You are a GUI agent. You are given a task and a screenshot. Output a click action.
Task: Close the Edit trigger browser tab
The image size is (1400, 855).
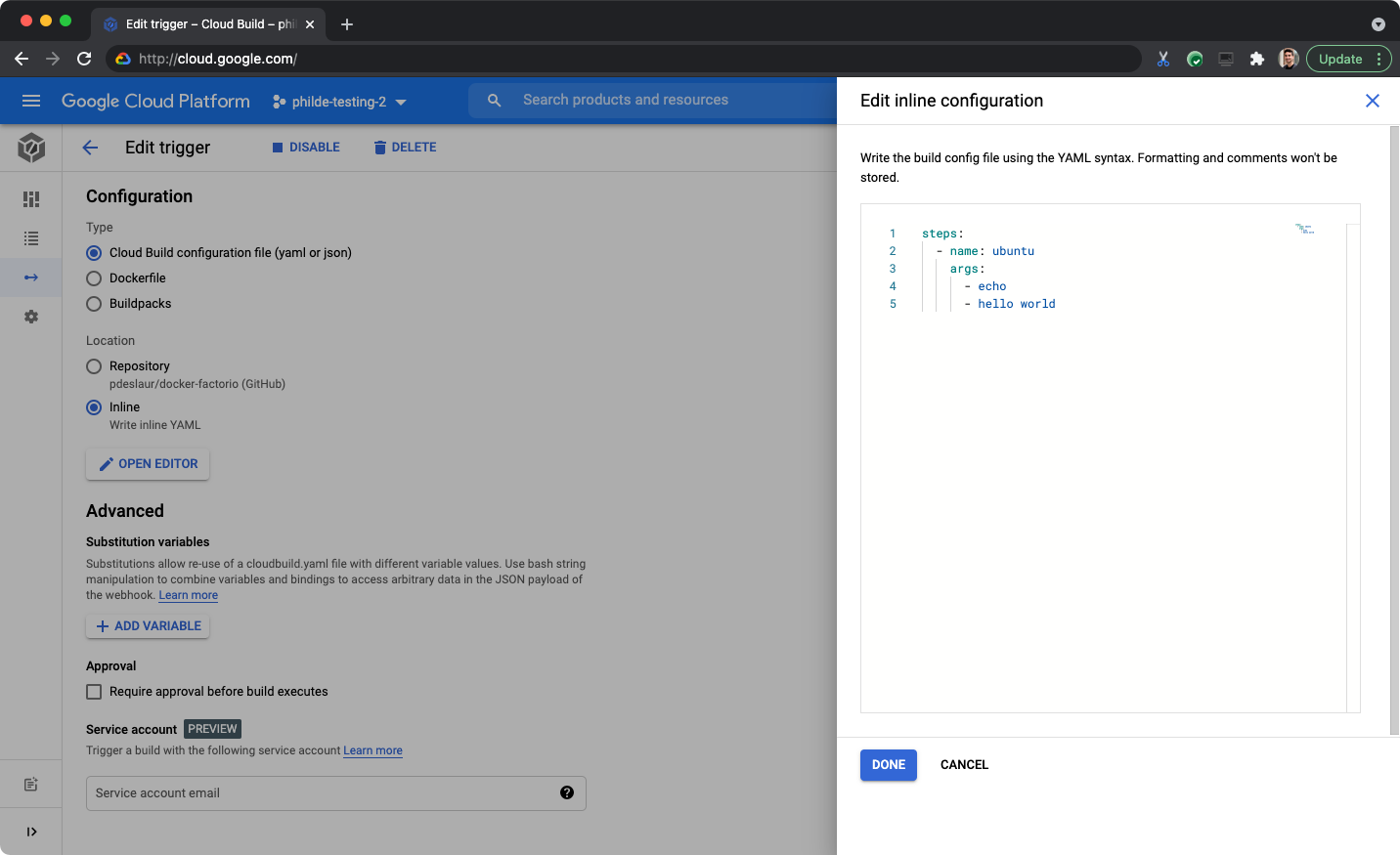pyautogui.click(x=310, y=24)
